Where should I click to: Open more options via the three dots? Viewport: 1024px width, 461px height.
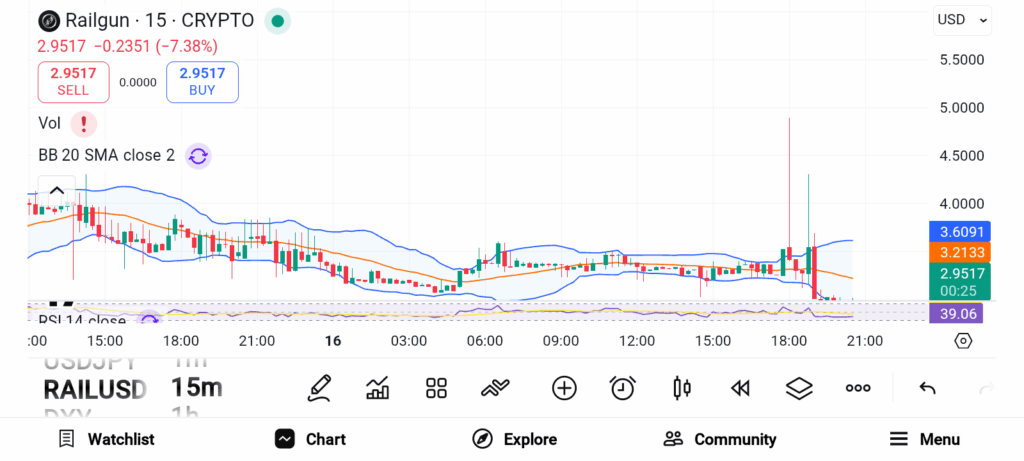coord(858,388)
